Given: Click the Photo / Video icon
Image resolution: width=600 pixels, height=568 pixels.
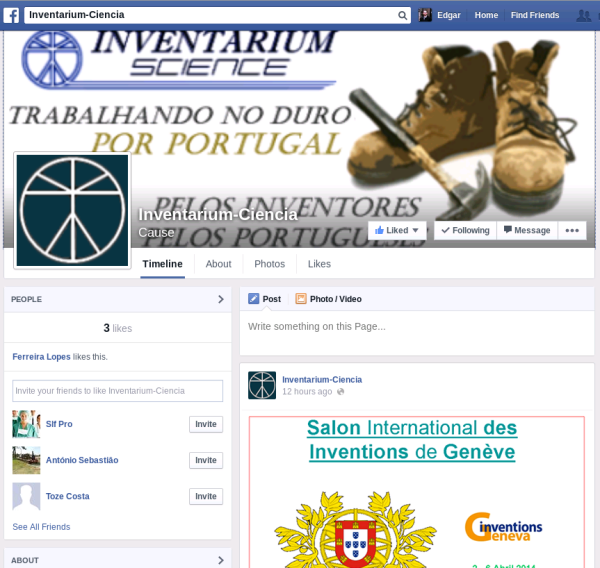Looking at the screenshot, I should pos(301,299).
